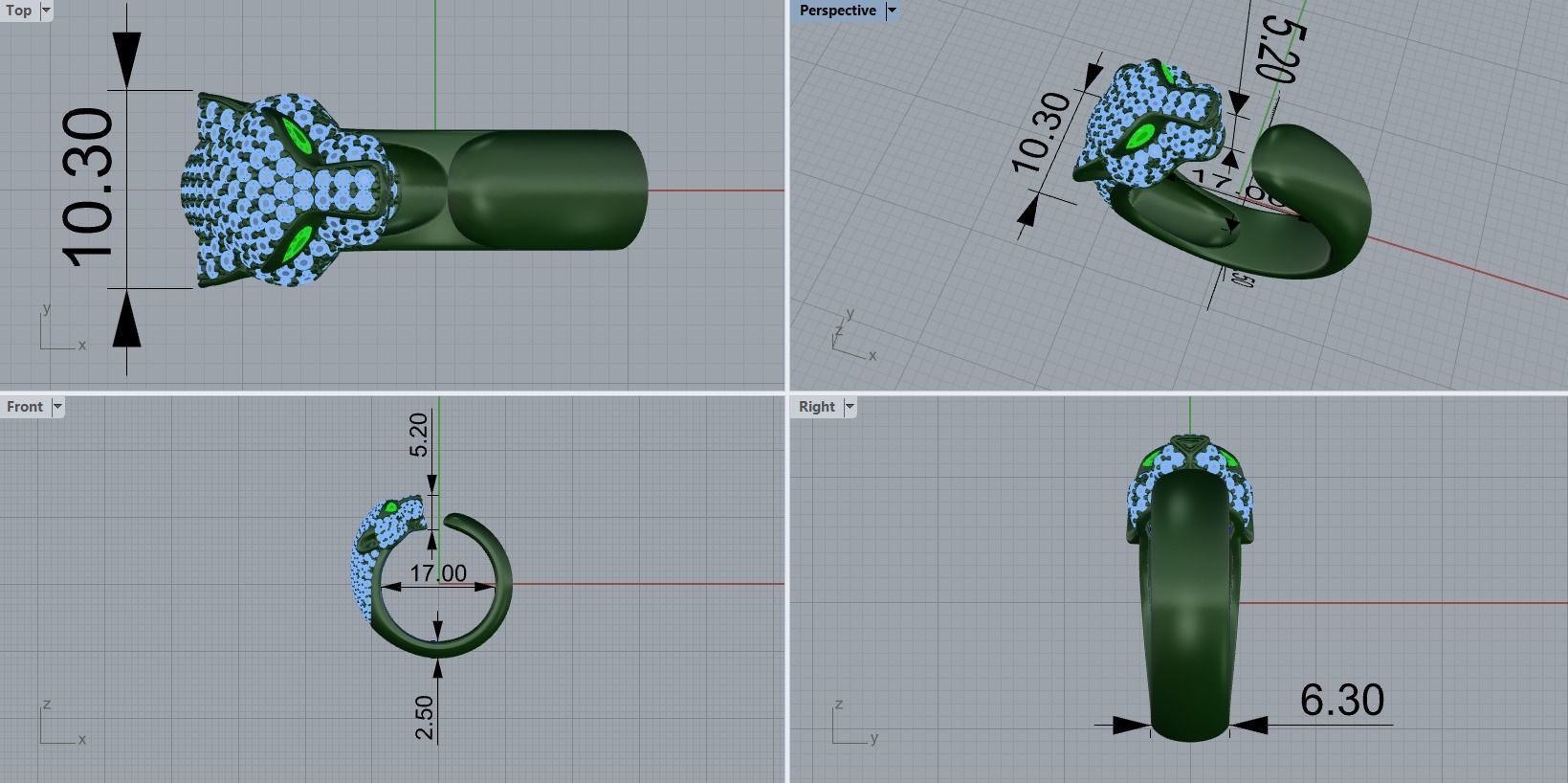Image resolution: width=1568 pixels, height=783 pixels.
Task: Select the 5.20 dimension in Perspective view
Action: click(1279, 51)
